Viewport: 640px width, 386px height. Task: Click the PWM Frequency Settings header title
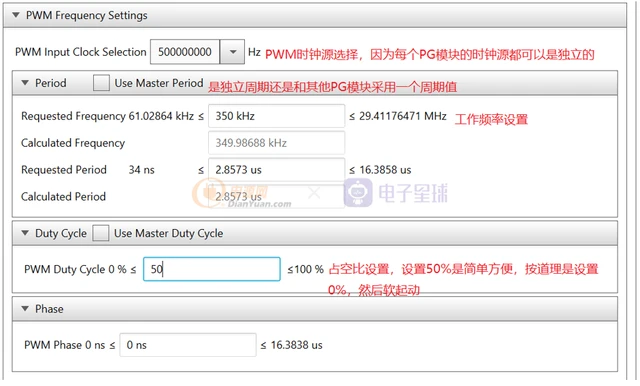(x=87, y=16)
